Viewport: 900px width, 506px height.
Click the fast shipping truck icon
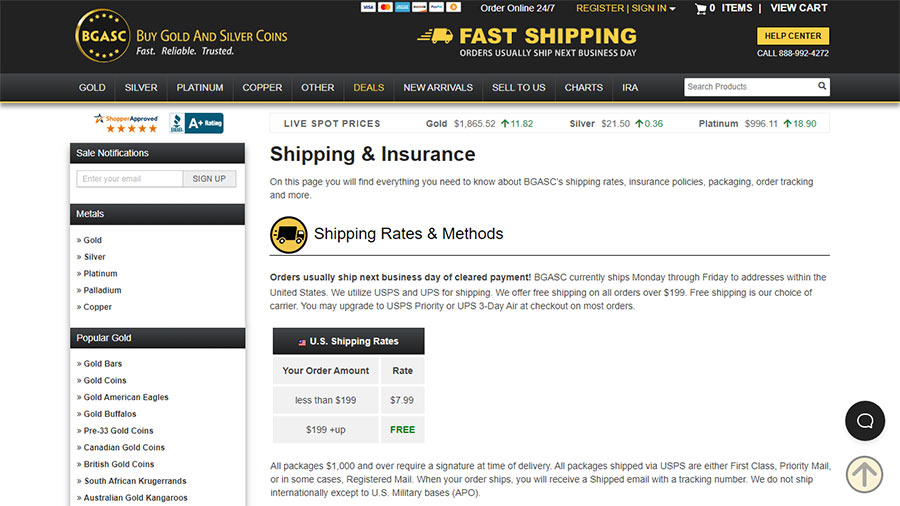click(435, 36)
